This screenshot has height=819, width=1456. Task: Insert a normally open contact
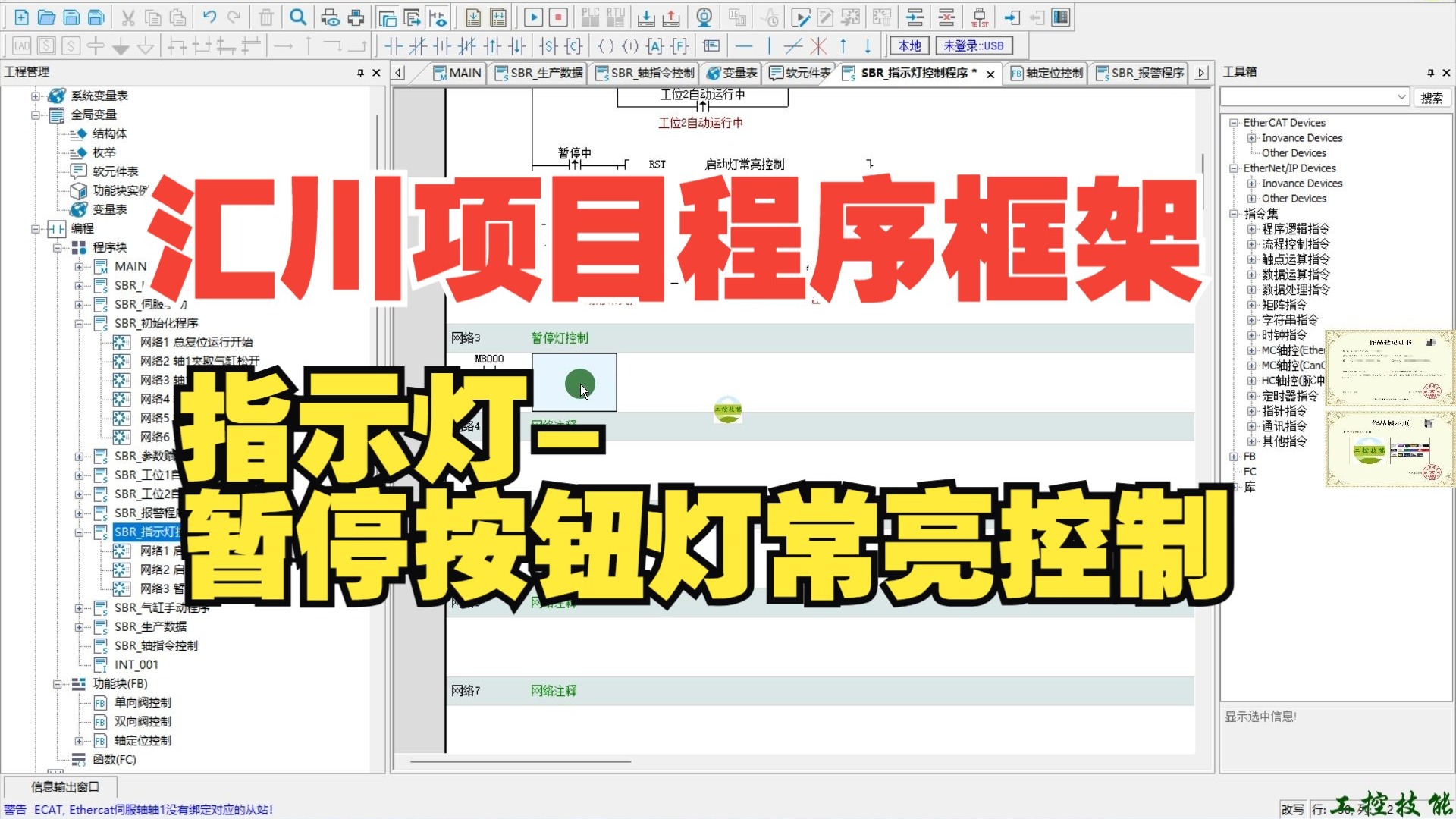click(393, 46)
